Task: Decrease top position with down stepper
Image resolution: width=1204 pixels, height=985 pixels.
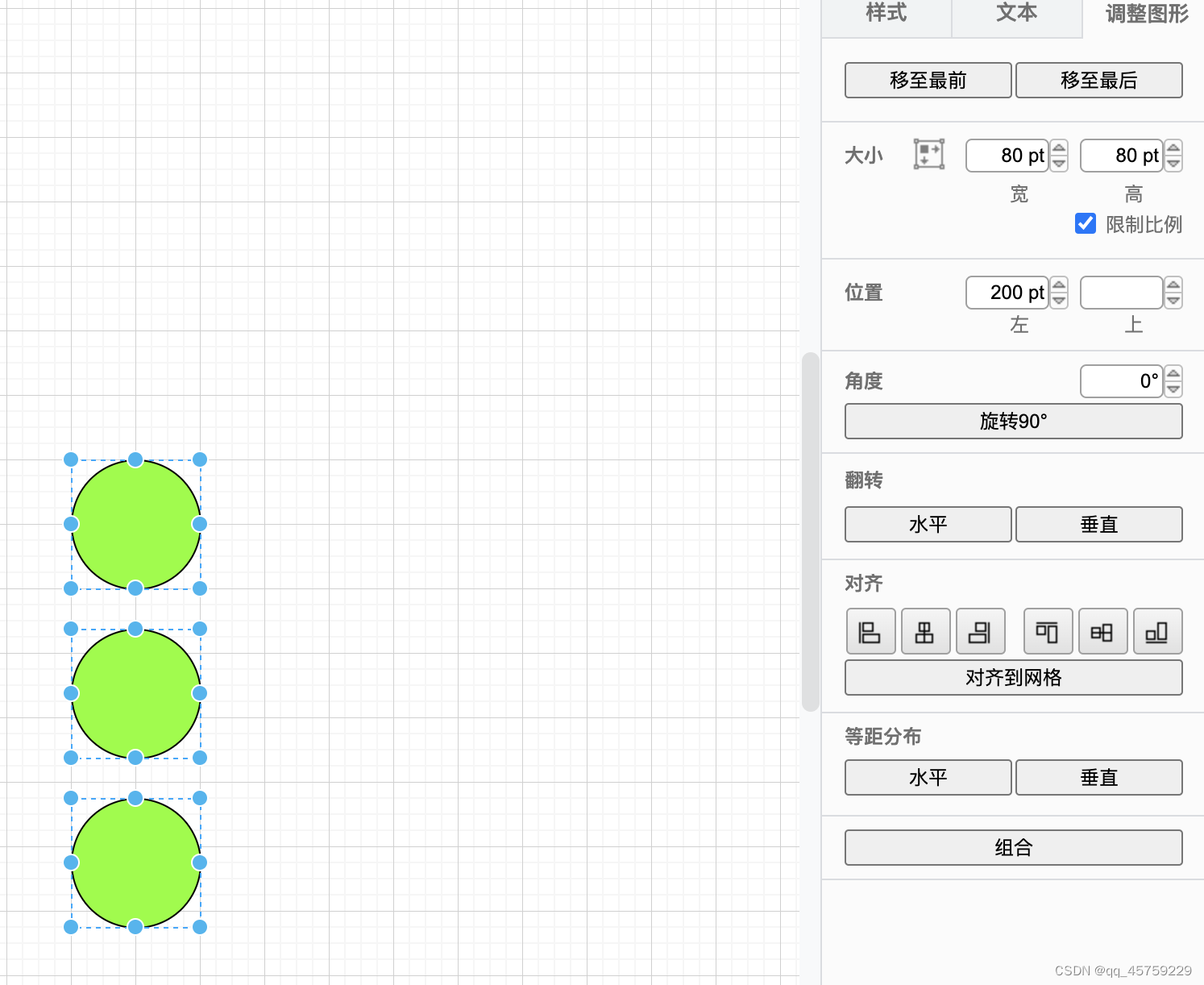Action: tap(1173, 301)
